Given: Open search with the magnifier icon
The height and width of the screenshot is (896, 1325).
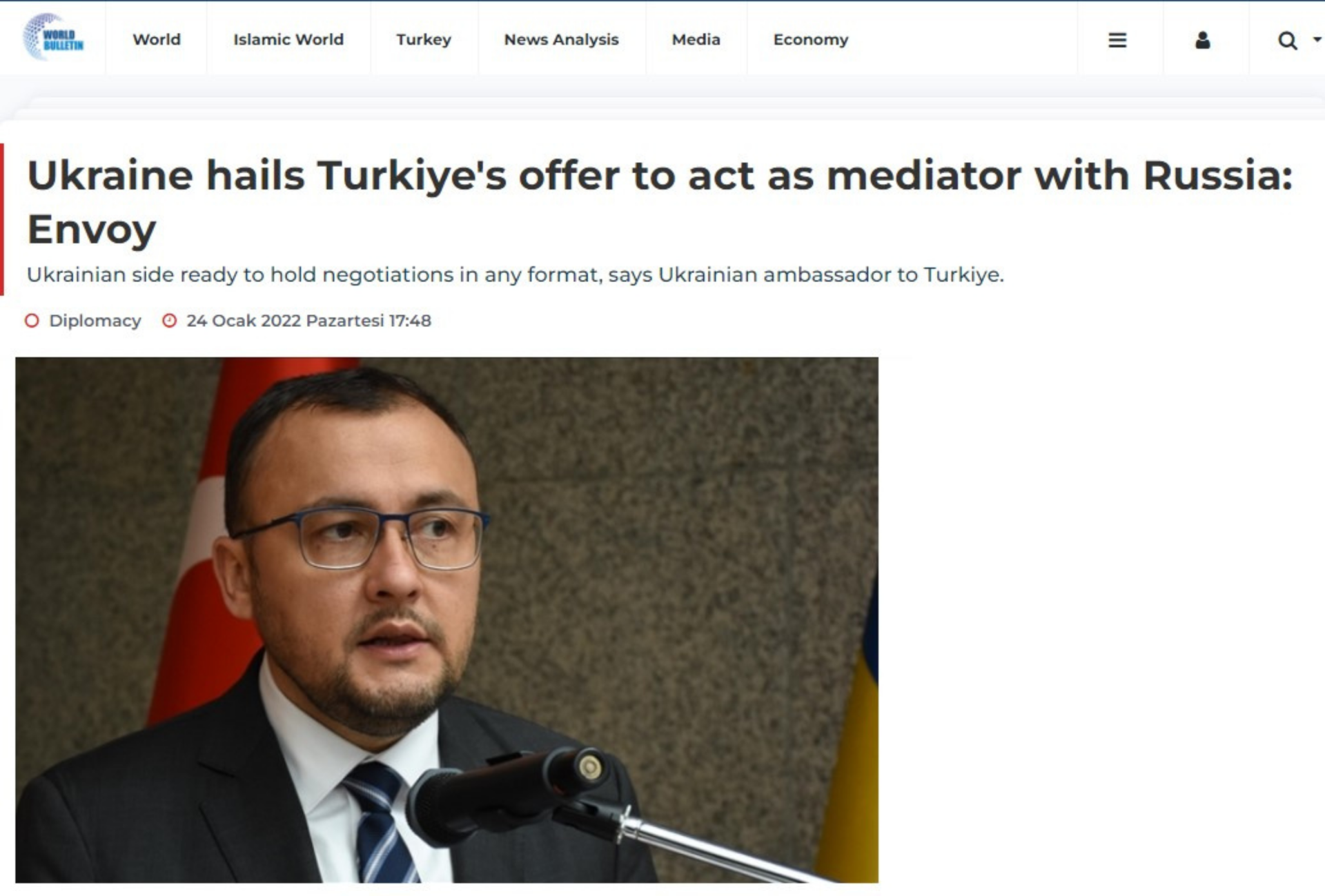Looking at the screenshot, I should click(1287, 41).
